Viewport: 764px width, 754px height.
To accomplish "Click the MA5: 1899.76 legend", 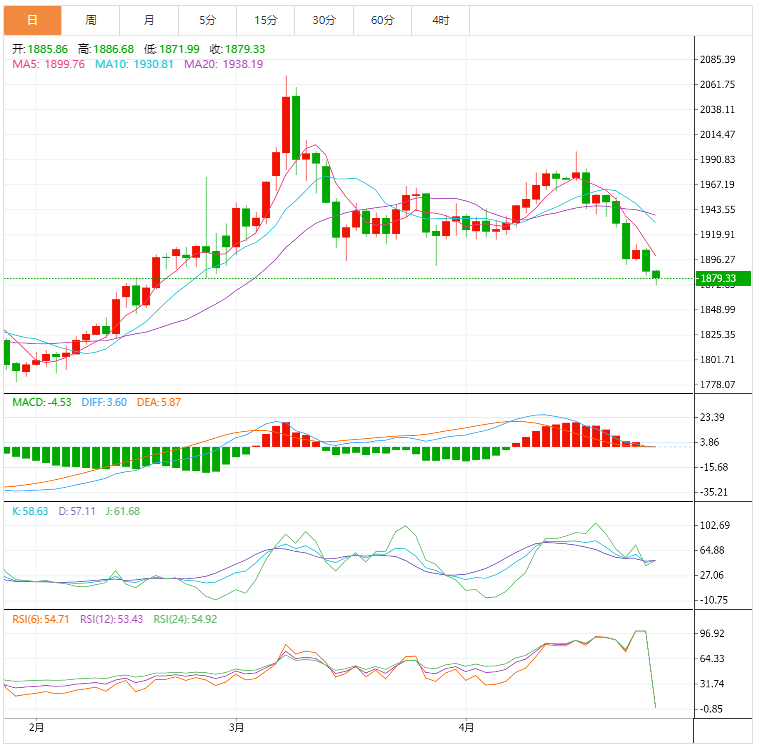I will pos(48,64).
